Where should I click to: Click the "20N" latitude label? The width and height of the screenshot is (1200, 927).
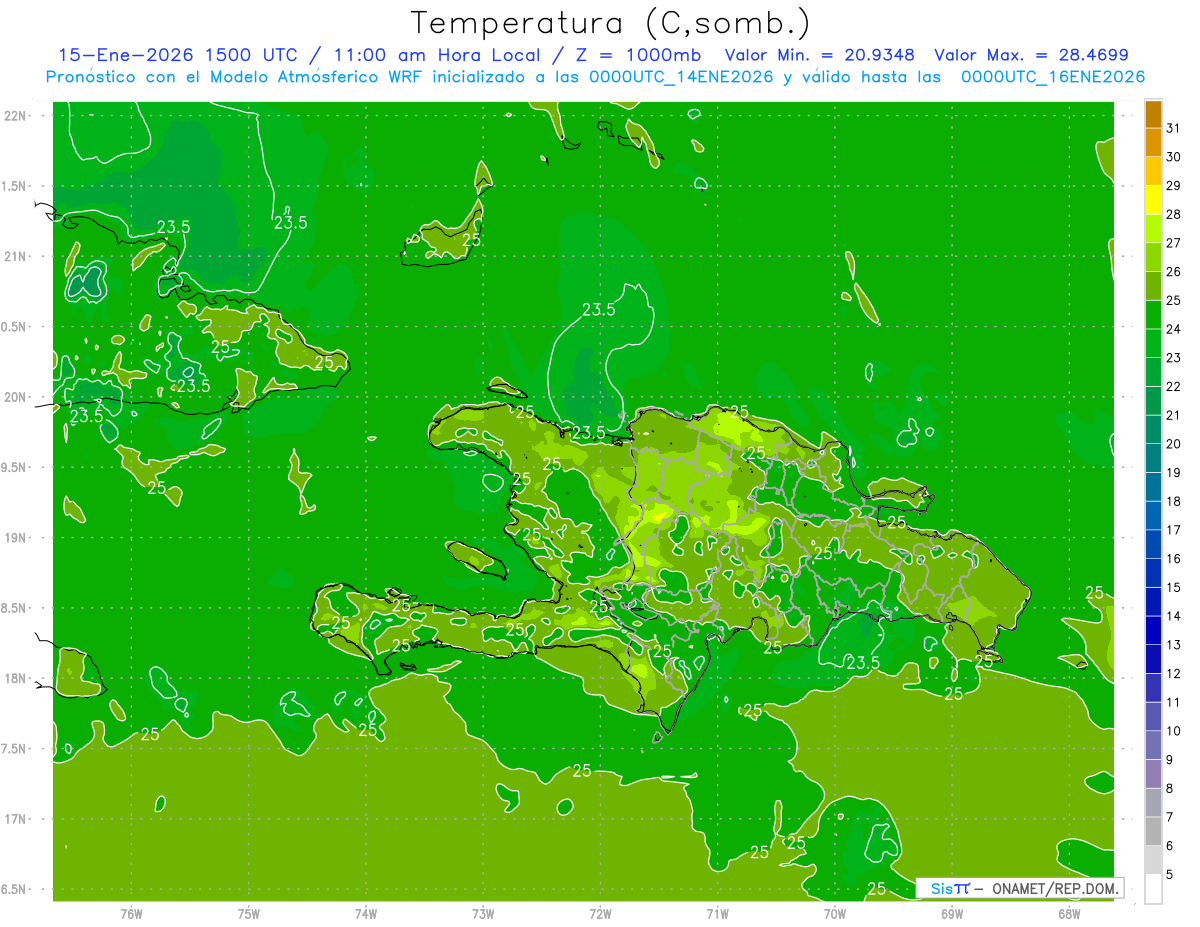click(15, 397)
